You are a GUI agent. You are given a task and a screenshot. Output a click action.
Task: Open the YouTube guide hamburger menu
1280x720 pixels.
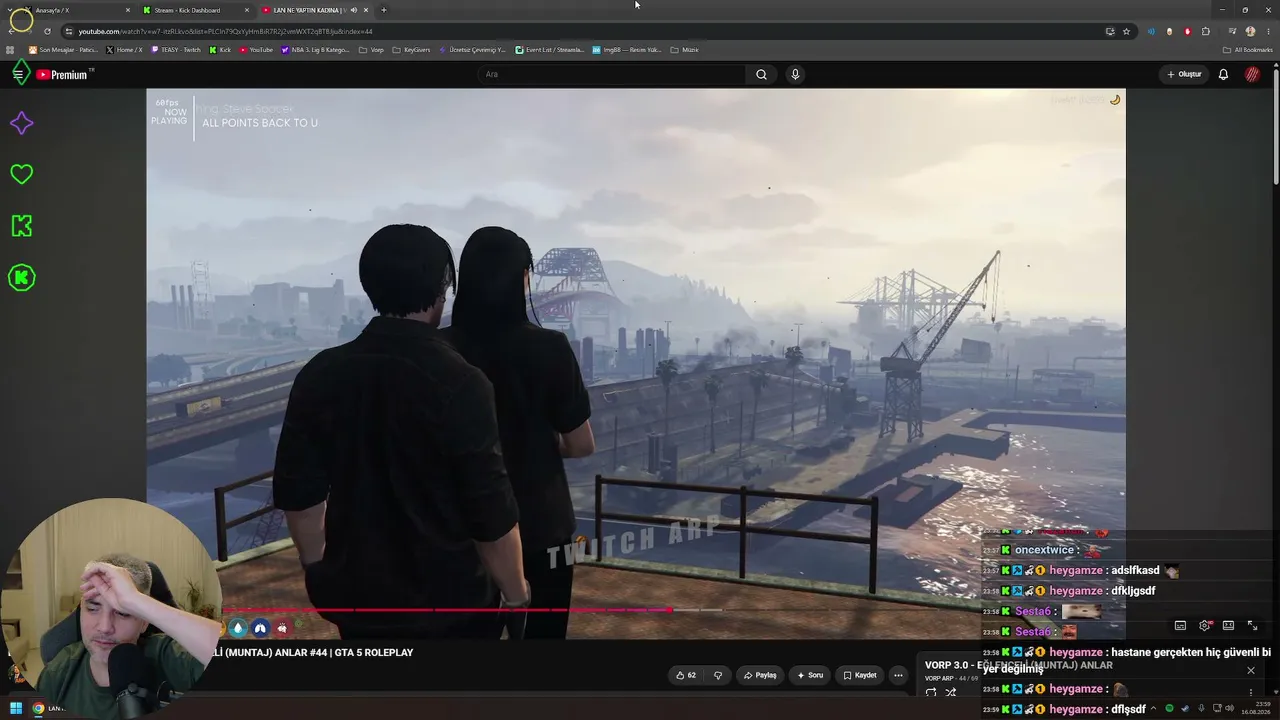tap(18, 74)
